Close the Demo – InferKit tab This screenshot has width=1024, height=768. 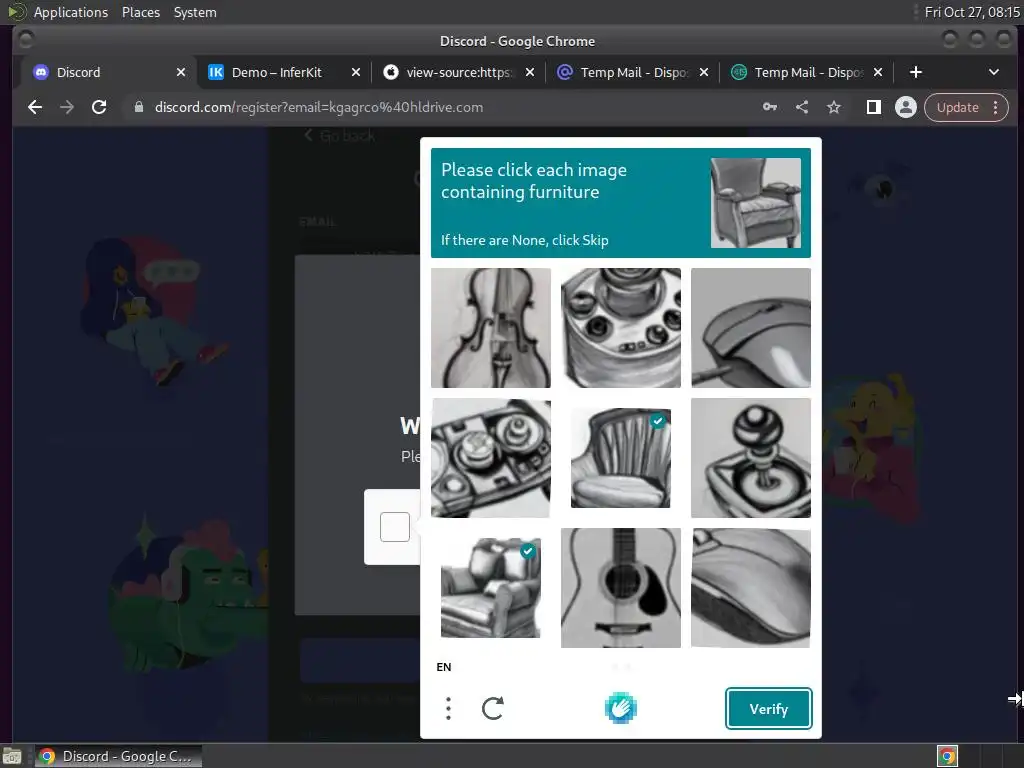[356, 72]
